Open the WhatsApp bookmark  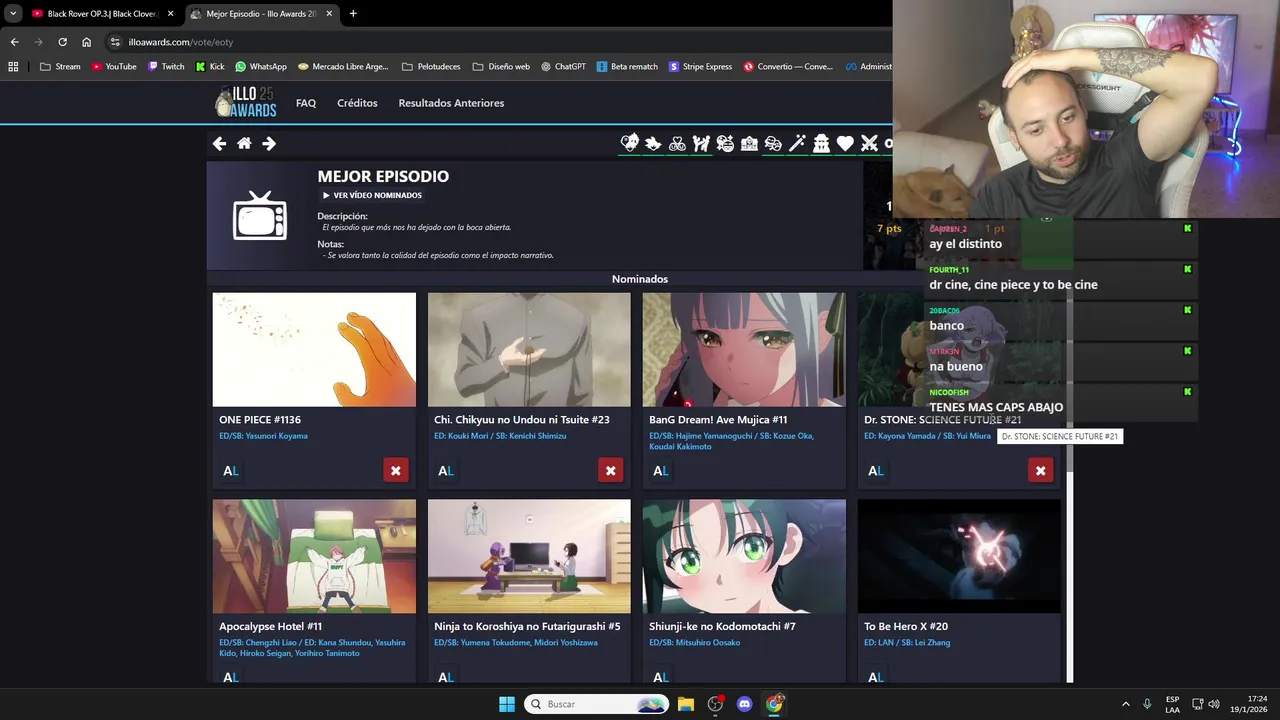point(261,67)
